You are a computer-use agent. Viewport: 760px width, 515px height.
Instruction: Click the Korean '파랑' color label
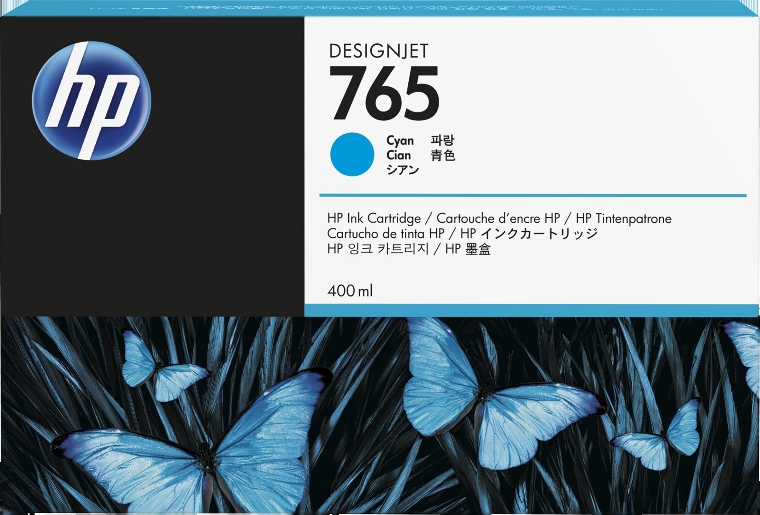pos(442,142)
